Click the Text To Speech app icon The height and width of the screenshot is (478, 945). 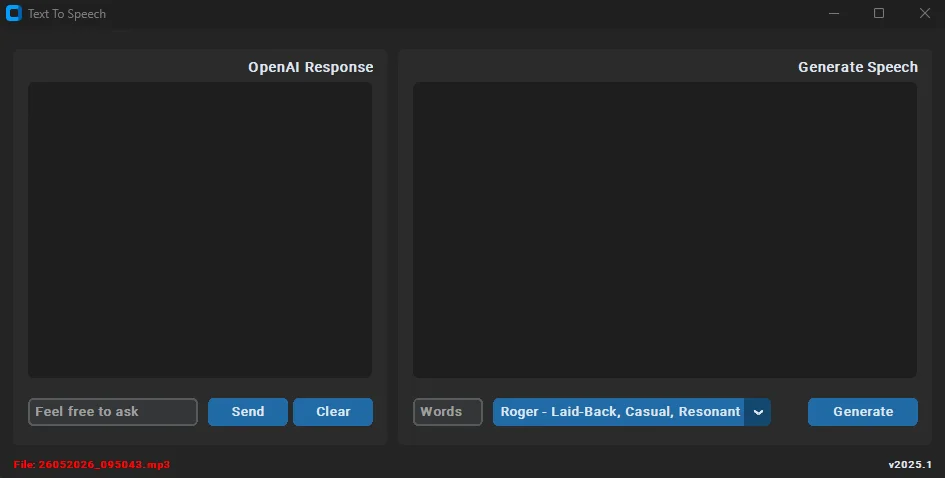pos(13,13)
